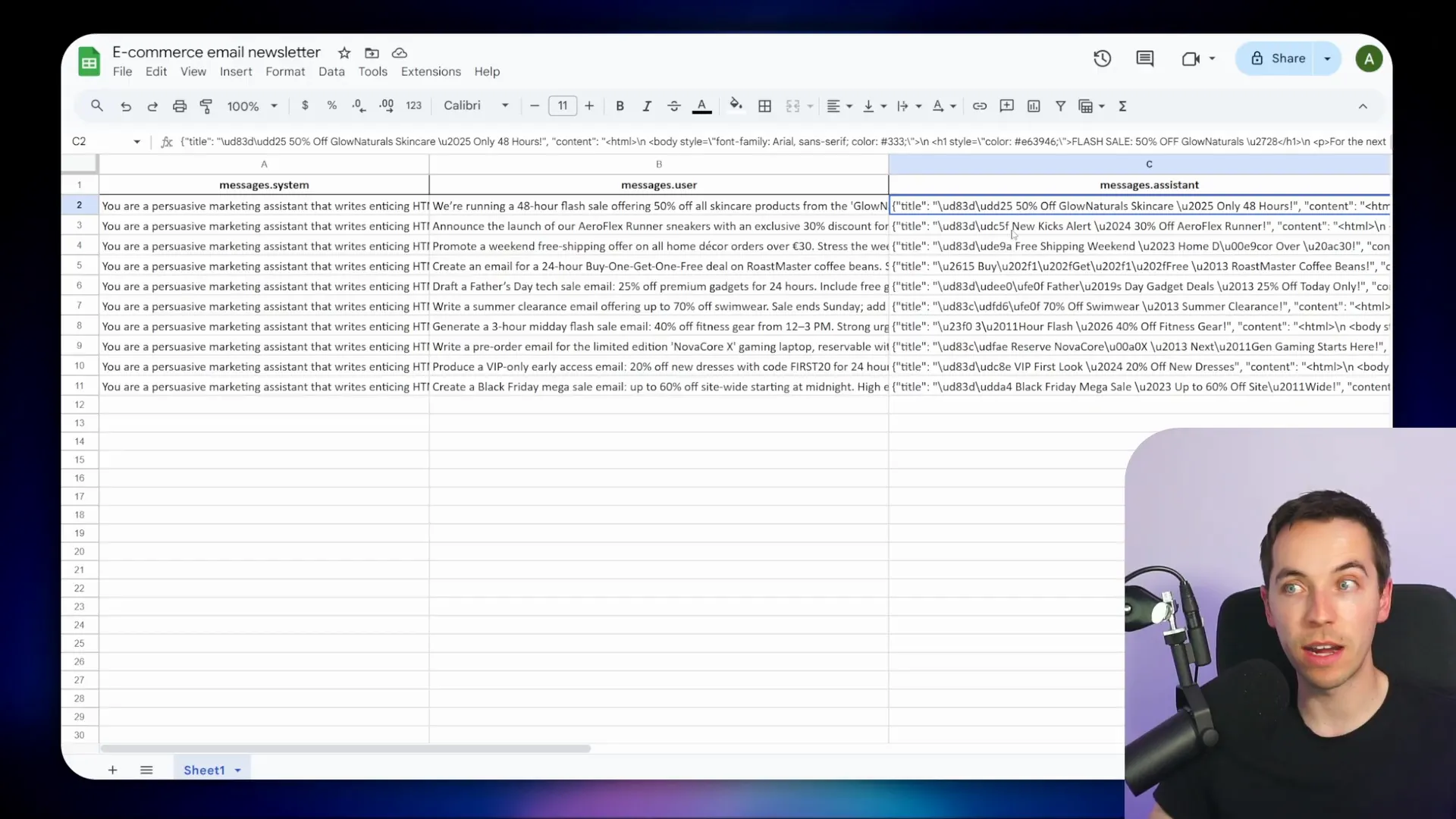
Task: Increase the font size
Action: 589,105
